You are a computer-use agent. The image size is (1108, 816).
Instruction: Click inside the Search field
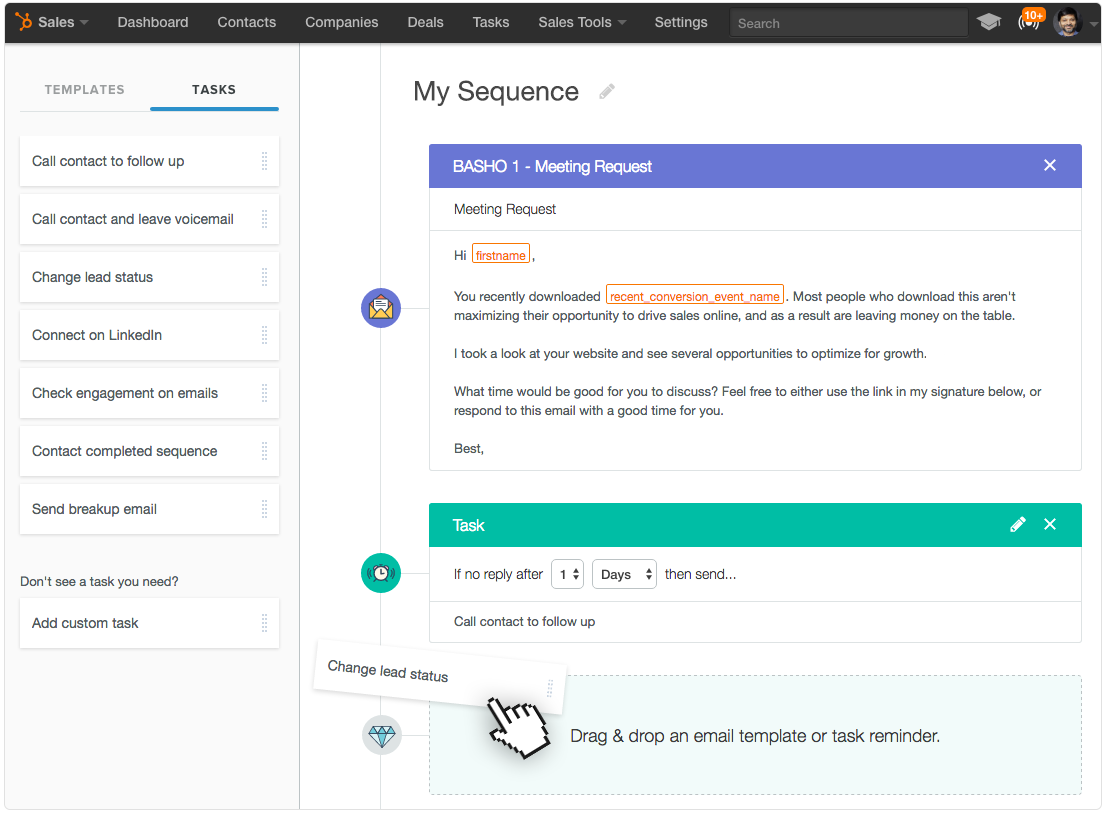click(848, 22)
